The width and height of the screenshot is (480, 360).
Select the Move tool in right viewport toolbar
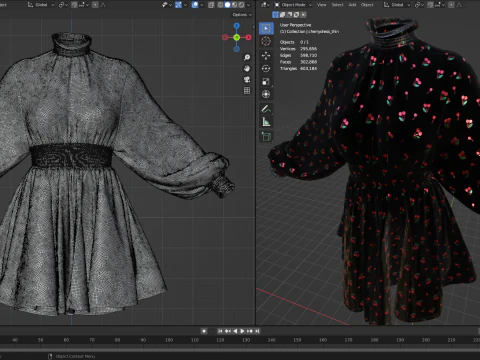(266, 55)
